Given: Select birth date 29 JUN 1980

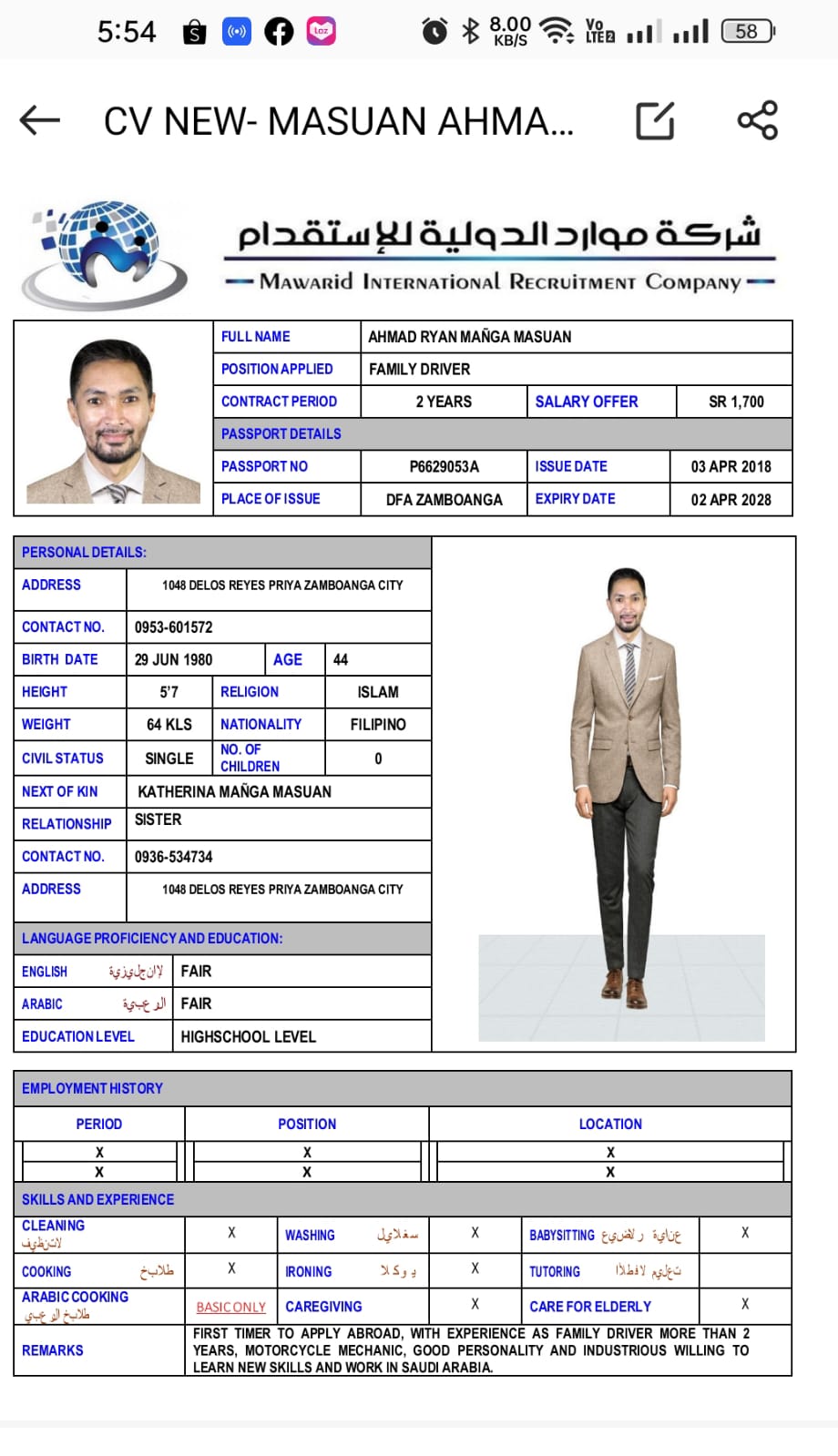Looking at the screenshot, I should [173, 659].
